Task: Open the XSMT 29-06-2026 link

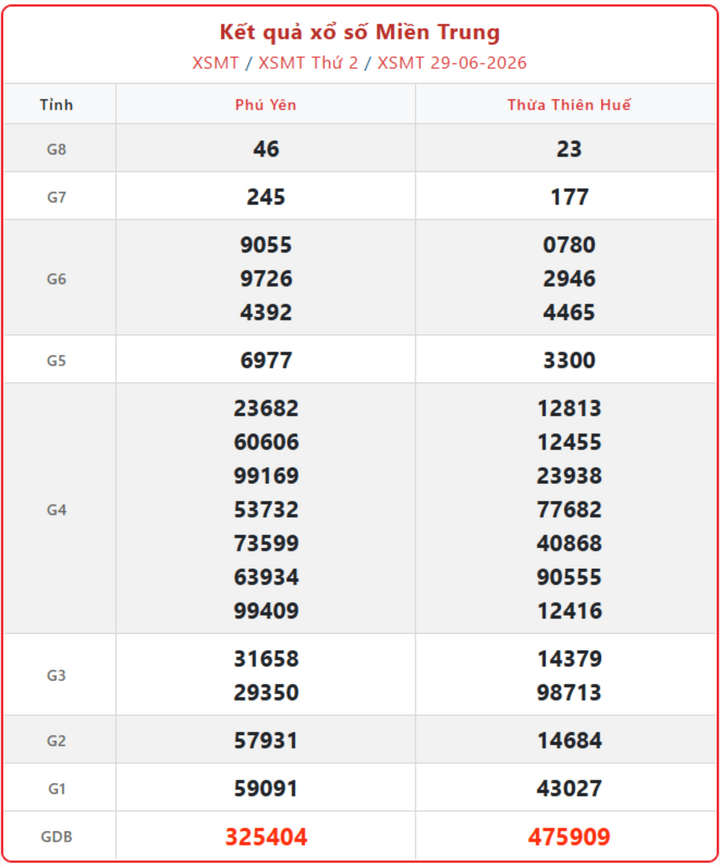Action: pyautogui.click(x=452, y=63)
